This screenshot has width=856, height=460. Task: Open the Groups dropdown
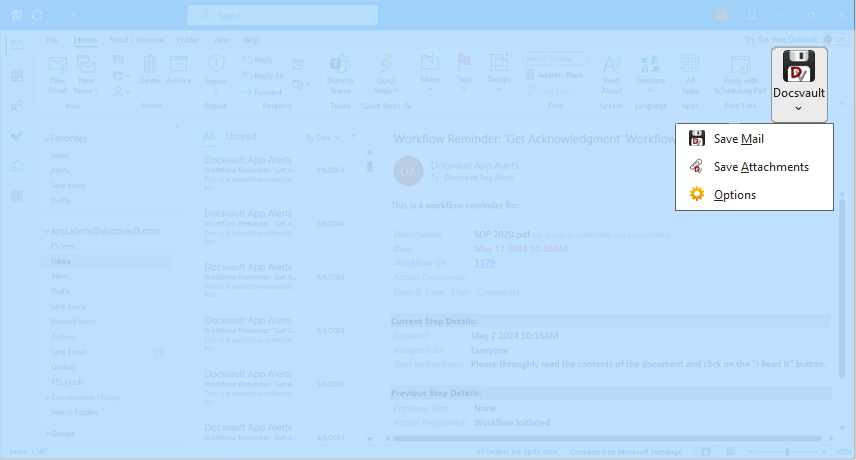499,73
